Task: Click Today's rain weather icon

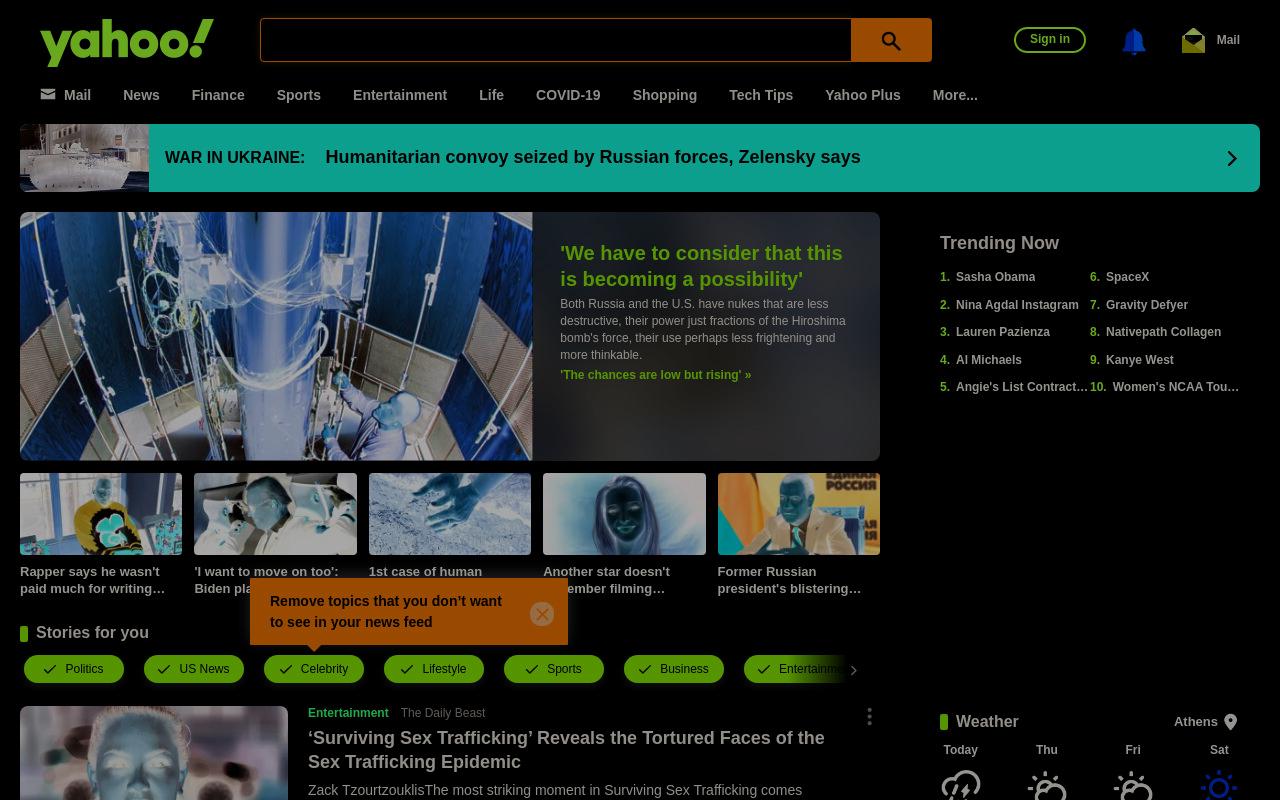Action: 961,786
